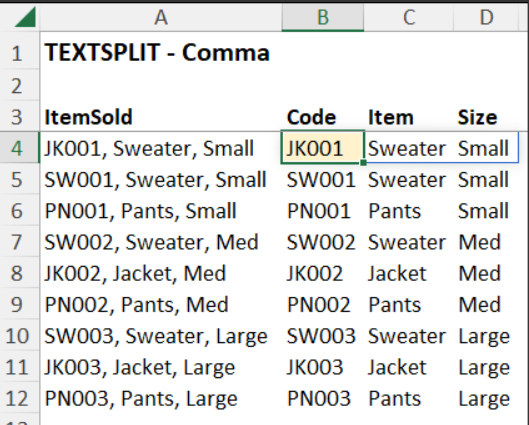Click cell 'PN001' in Code column
This screenshot has width=529, height=425.
coord(323,211)
